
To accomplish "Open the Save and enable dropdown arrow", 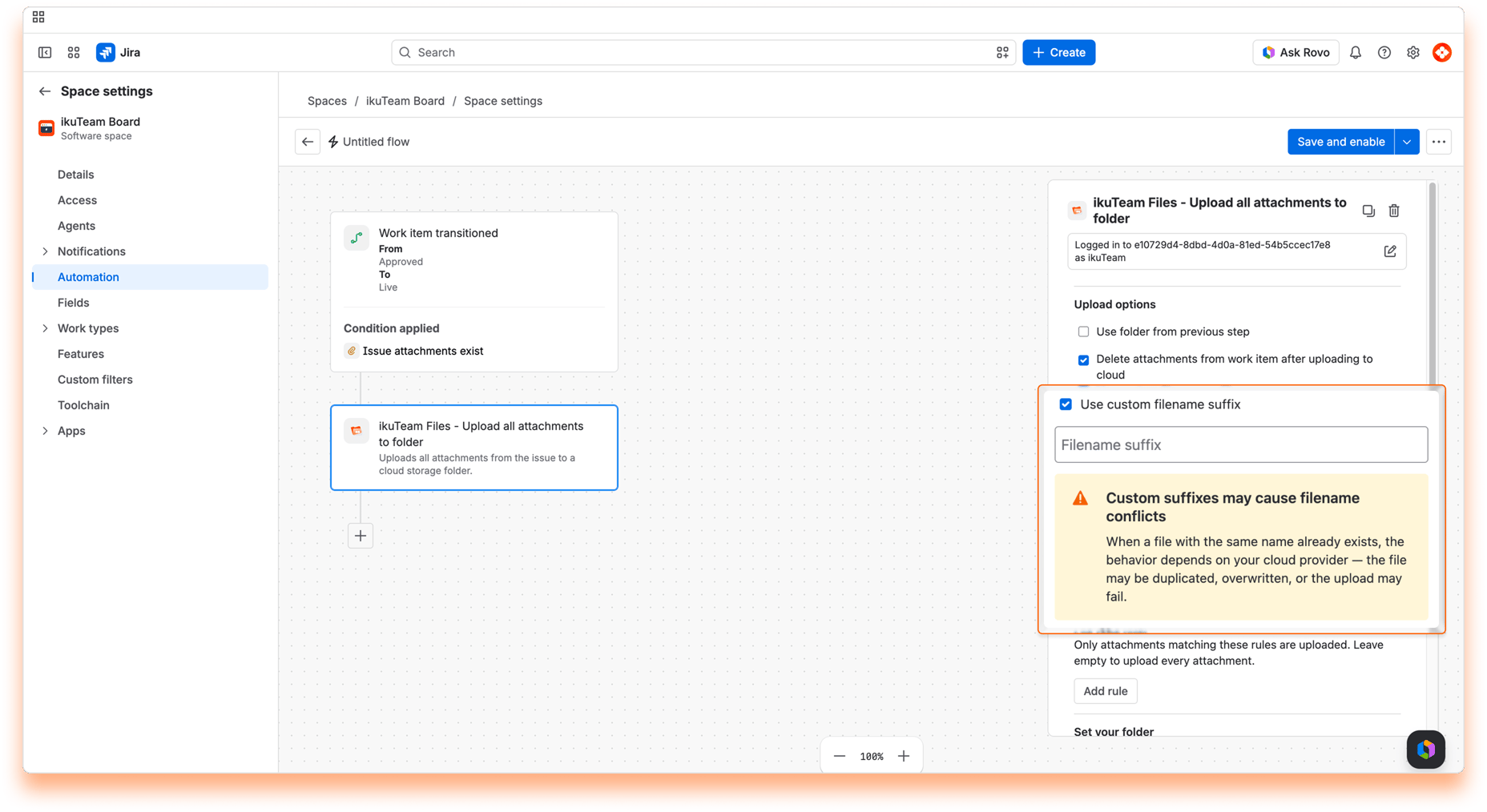I will point(1407,142).
